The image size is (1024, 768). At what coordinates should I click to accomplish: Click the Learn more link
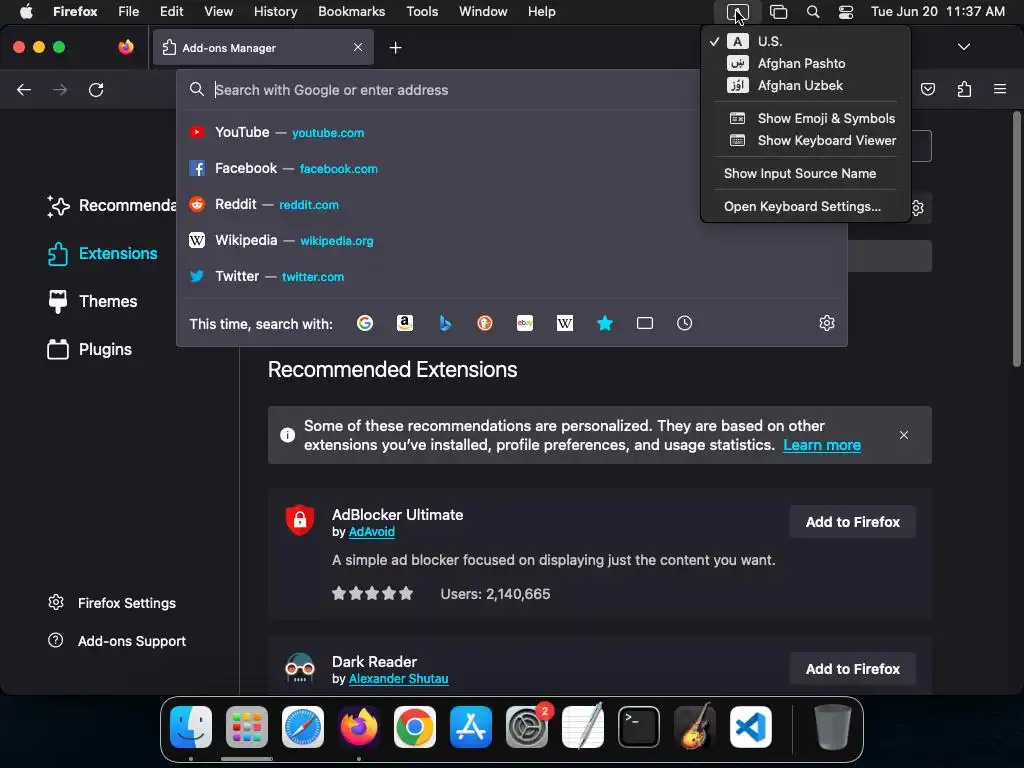822,445
